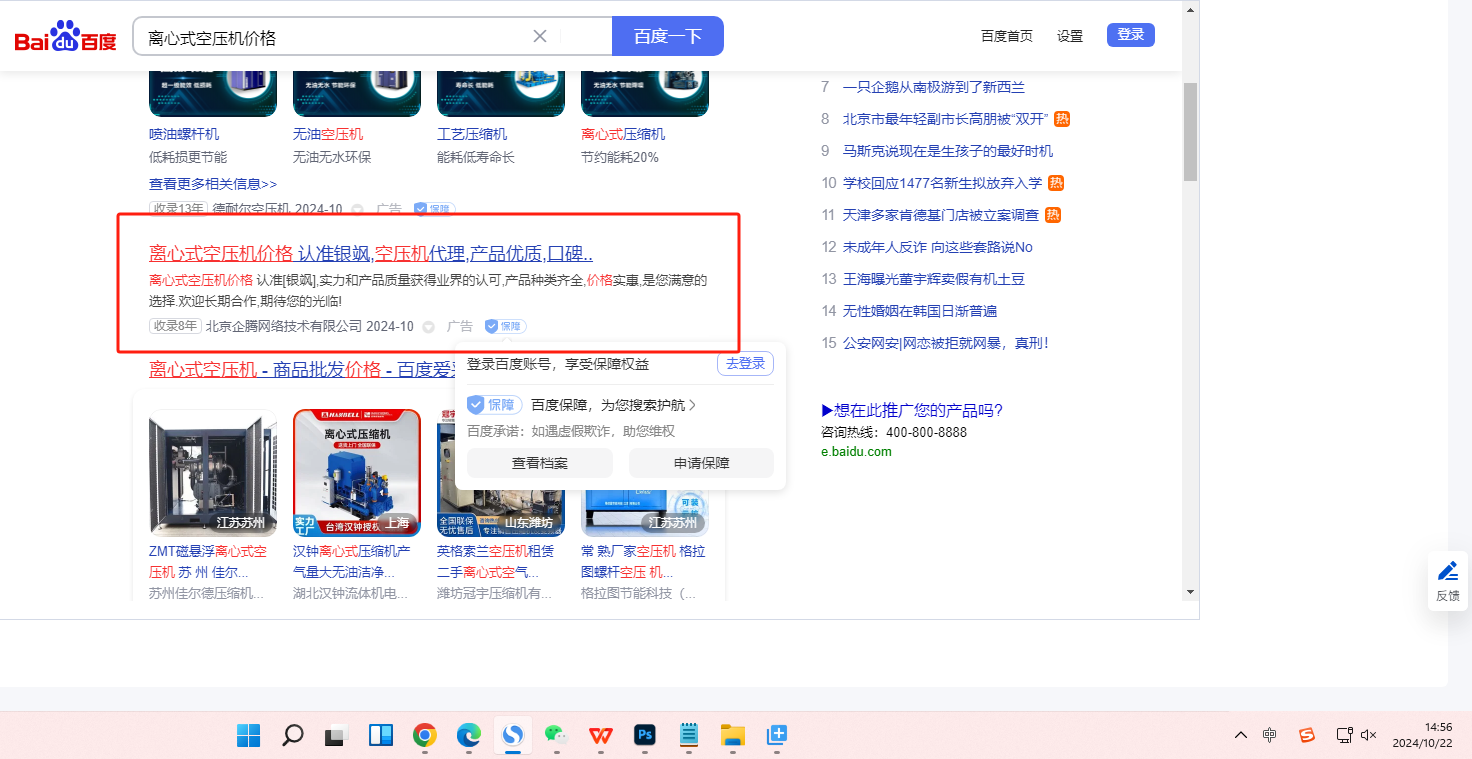This screenshot has height=759, width=1472.
Task: Open 设置 in top navigation
Action: 1070,36
